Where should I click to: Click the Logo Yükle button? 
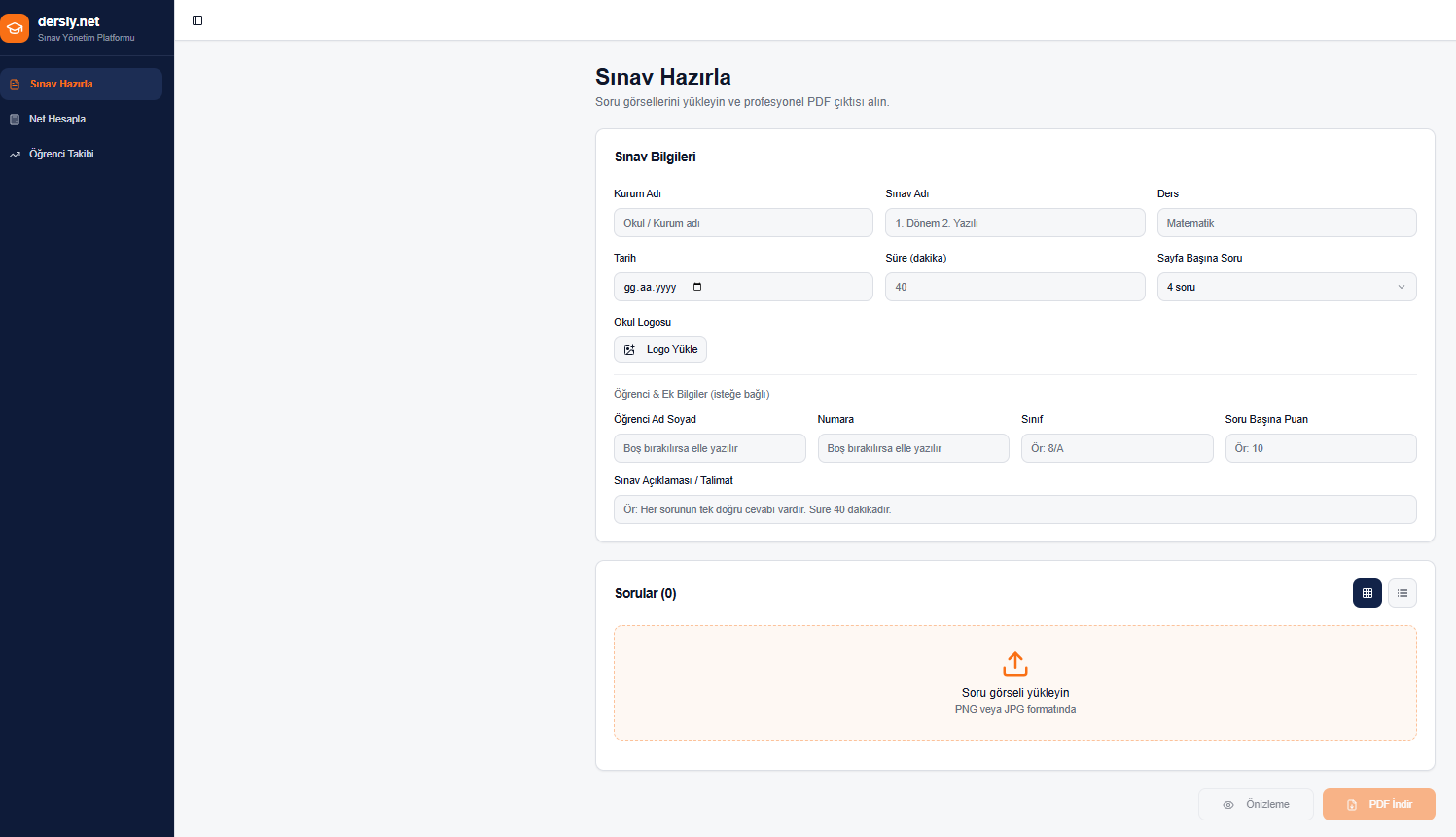coord(660,349)
